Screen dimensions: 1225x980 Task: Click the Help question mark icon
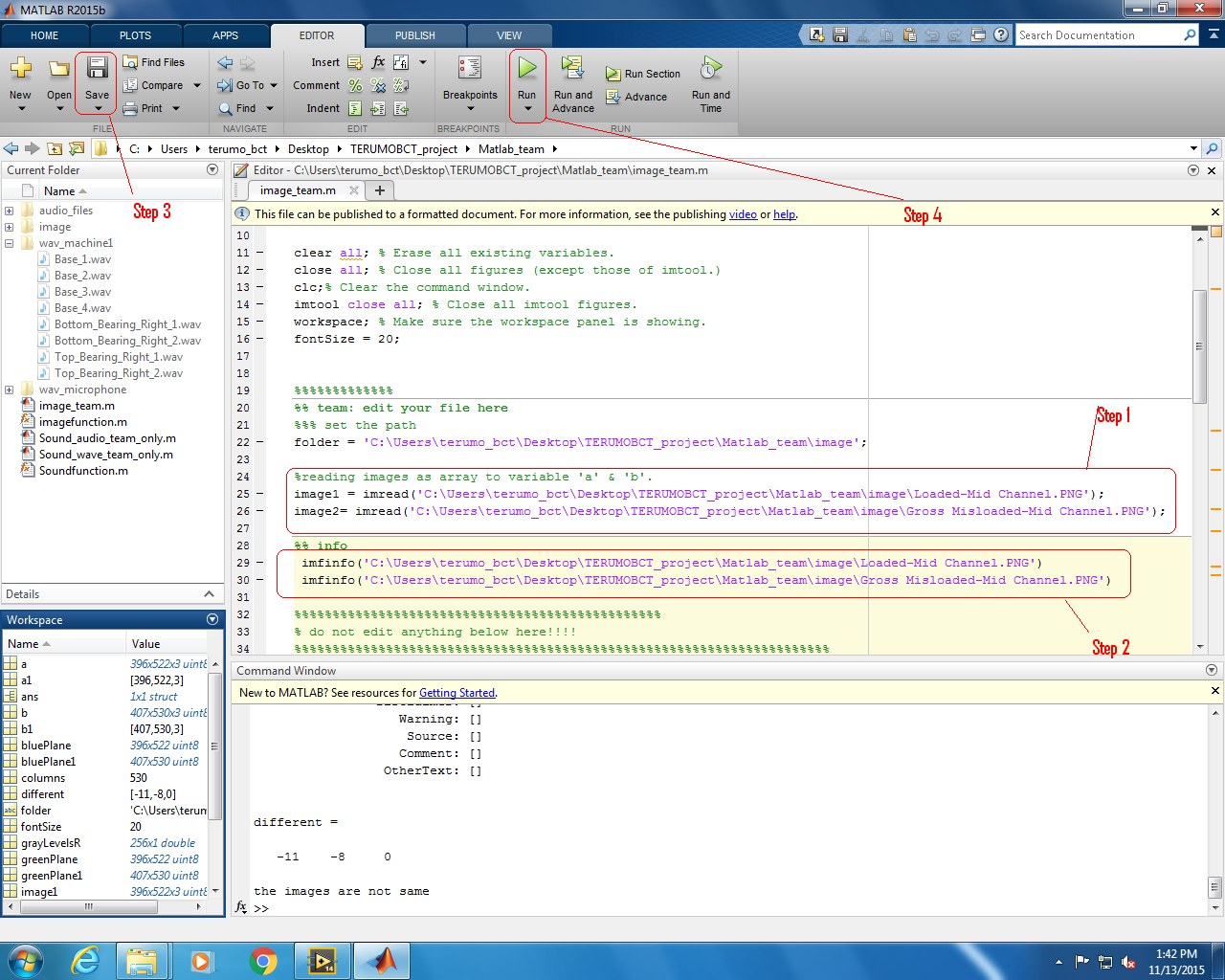pos(1002,34)
